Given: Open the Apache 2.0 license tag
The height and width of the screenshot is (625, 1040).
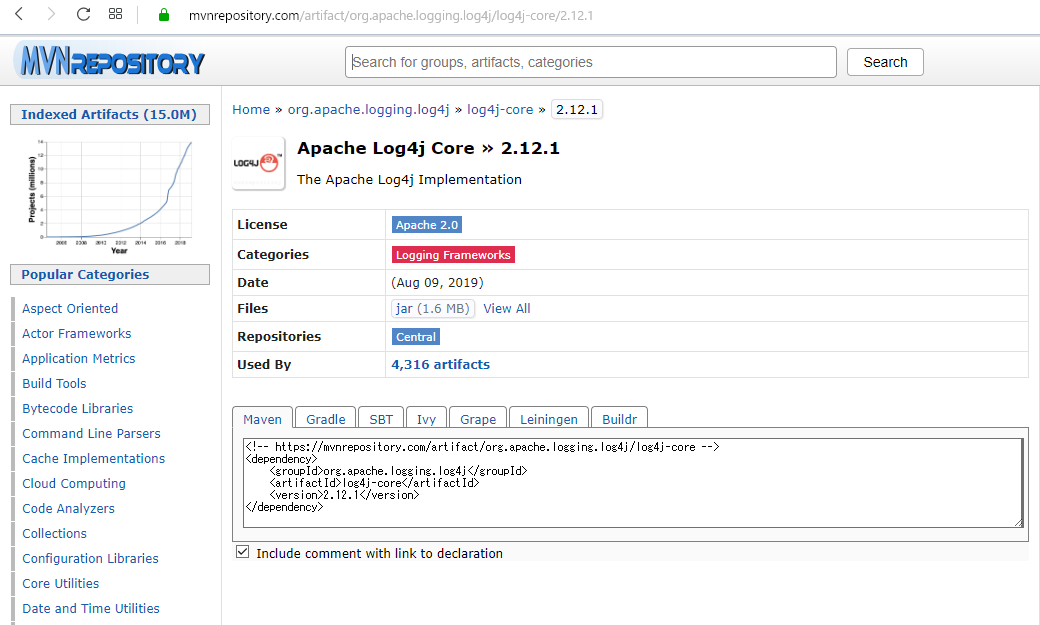Looking at the screenshot, I should pyautogui.click(x=426, y=225).
